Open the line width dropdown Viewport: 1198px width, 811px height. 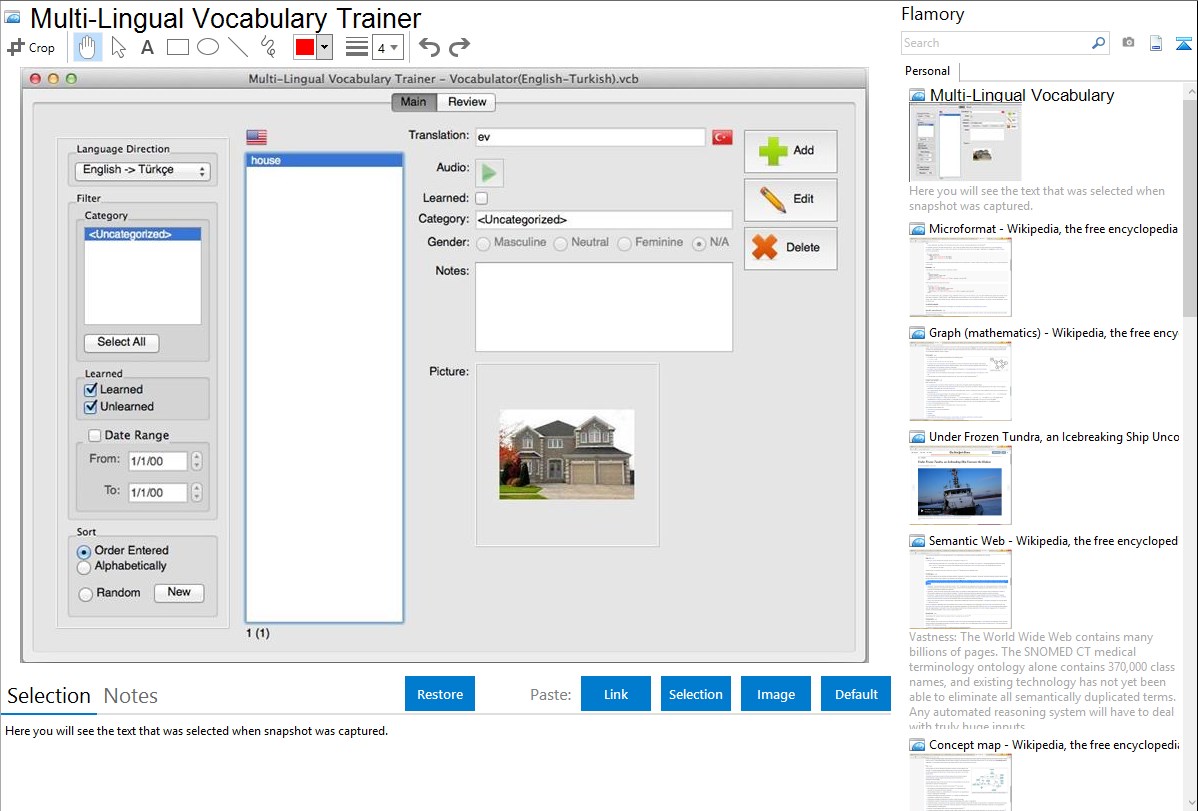[x=387, y=47]
